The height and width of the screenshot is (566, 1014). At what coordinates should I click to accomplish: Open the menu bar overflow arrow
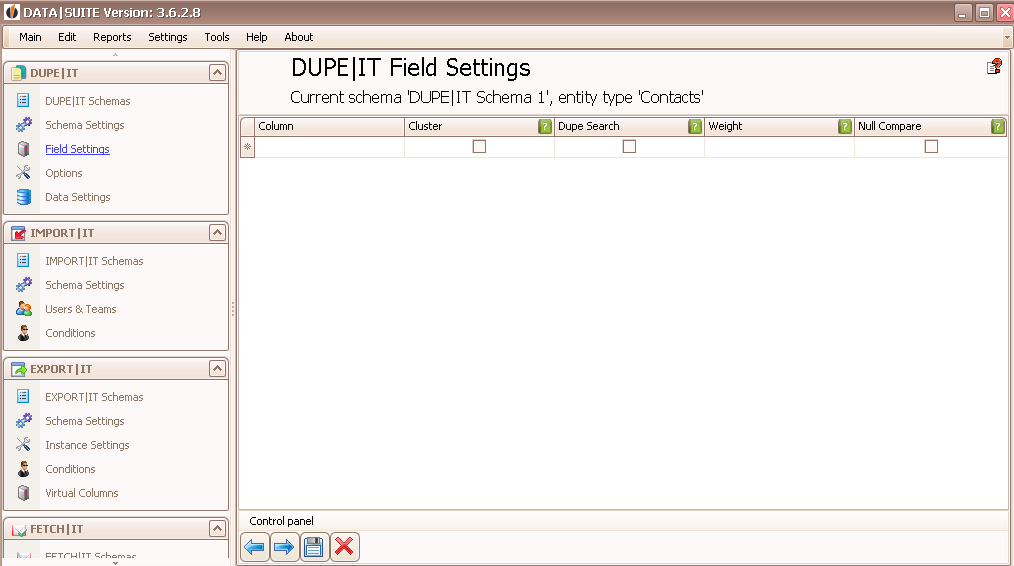pyautogui.click(x=1007, y=38)
